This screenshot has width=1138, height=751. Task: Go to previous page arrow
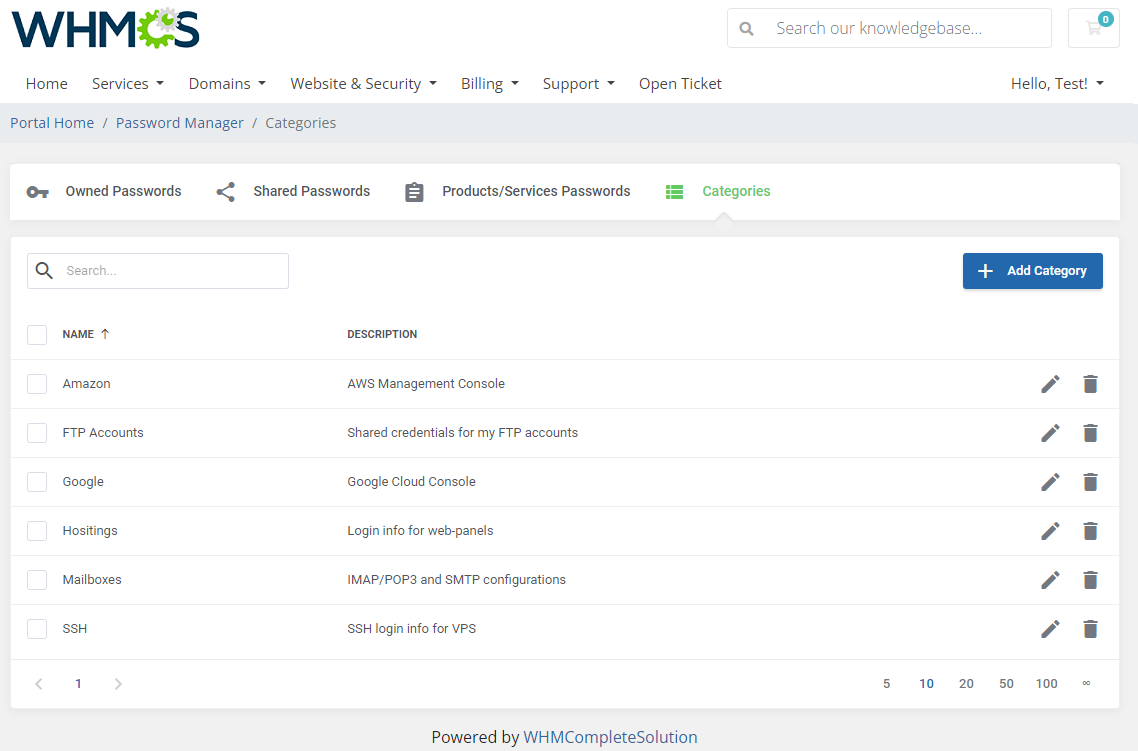point(39,684)
